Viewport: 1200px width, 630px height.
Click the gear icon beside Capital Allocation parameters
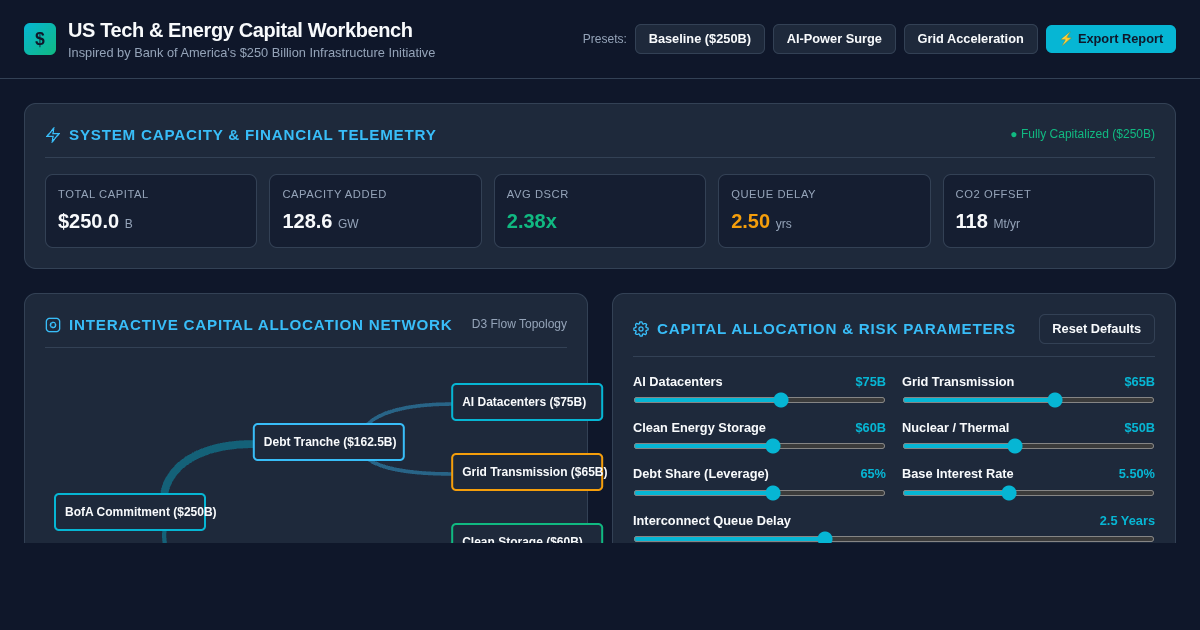click(x=641, y=329)
